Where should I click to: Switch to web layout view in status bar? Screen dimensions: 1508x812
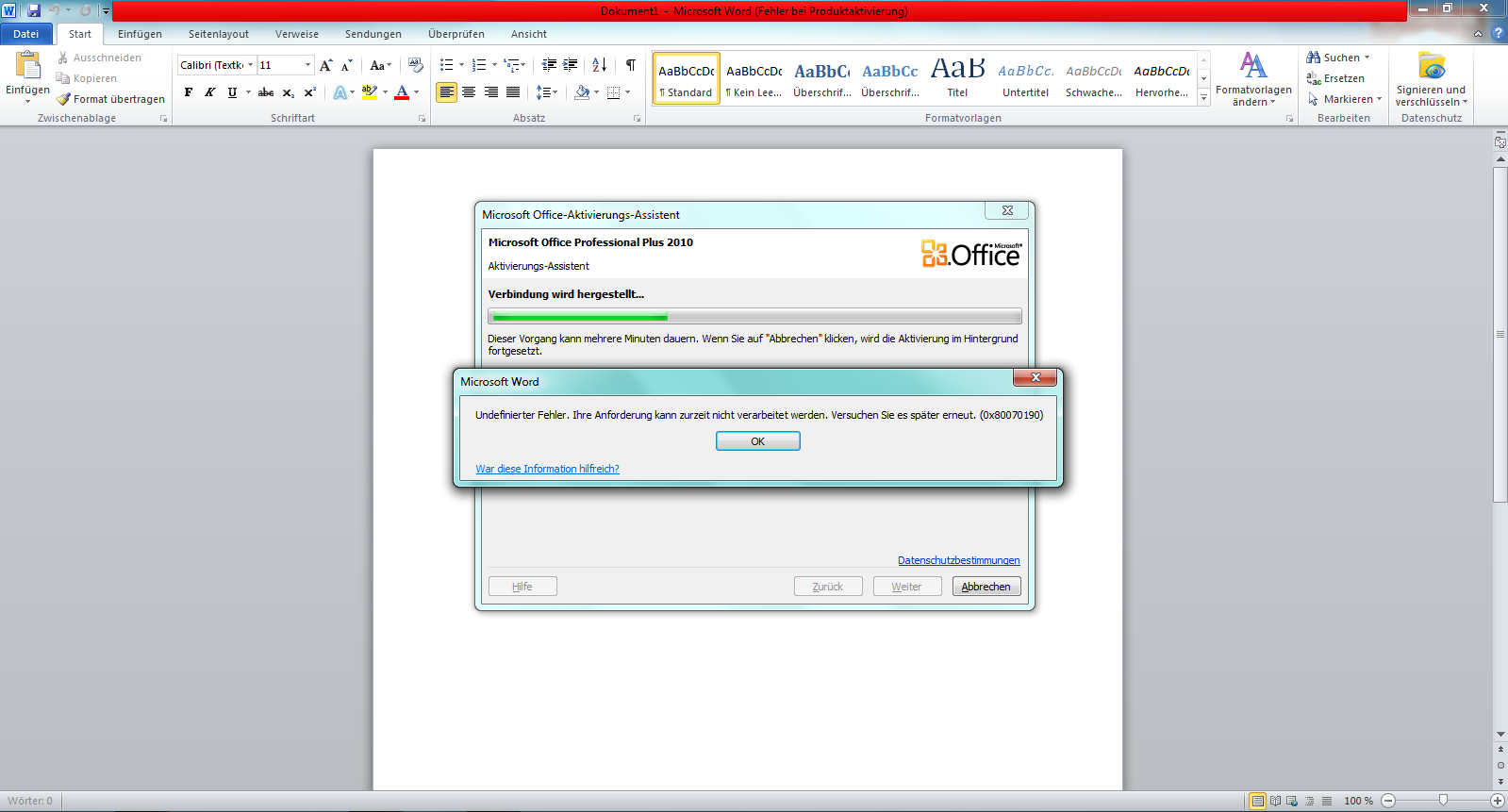point(1292,801)
